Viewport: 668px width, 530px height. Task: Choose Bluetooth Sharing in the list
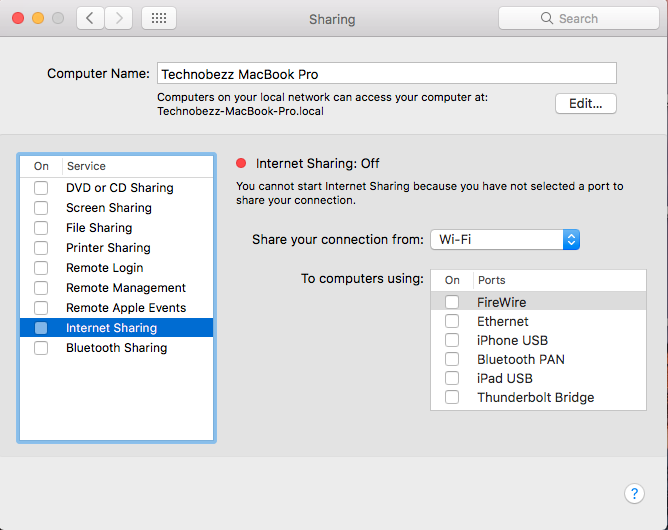116,348
